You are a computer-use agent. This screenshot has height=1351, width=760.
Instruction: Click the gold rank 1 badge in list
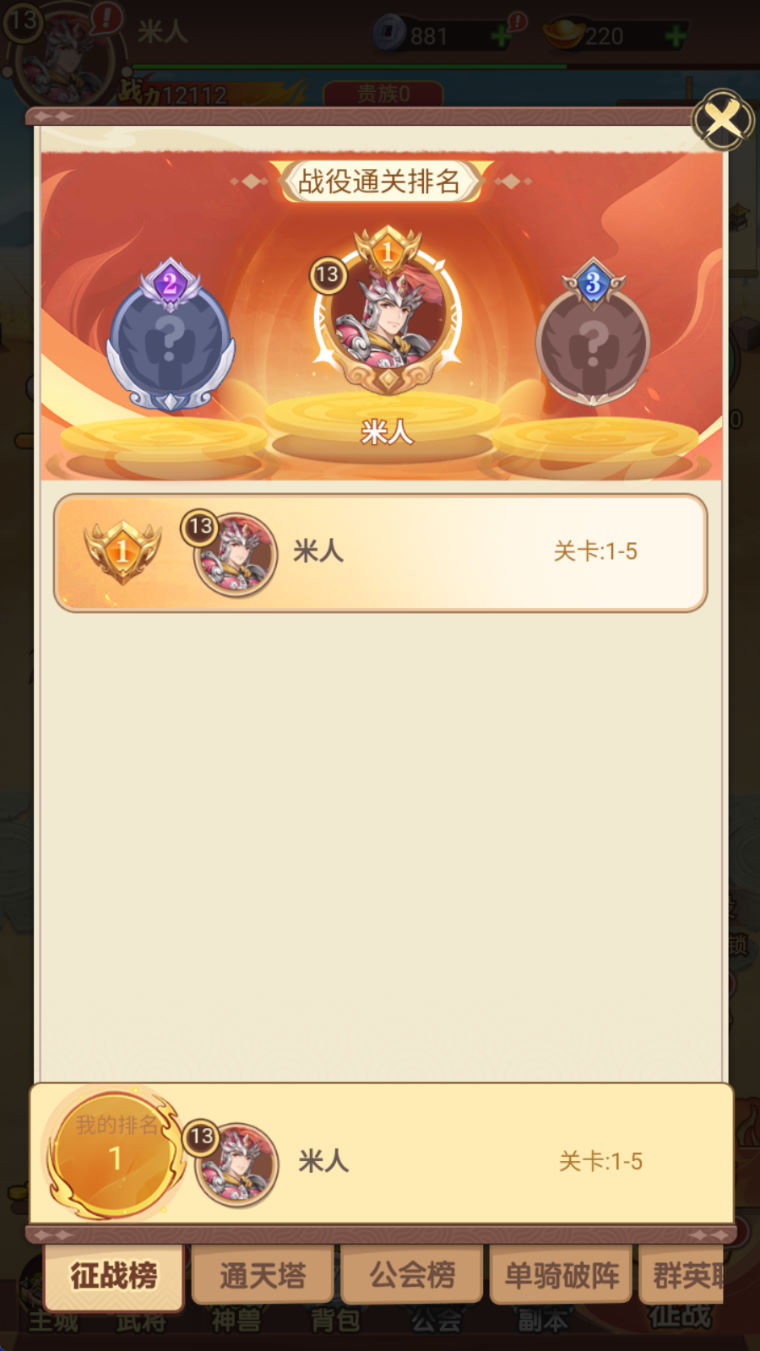(122, 551)
